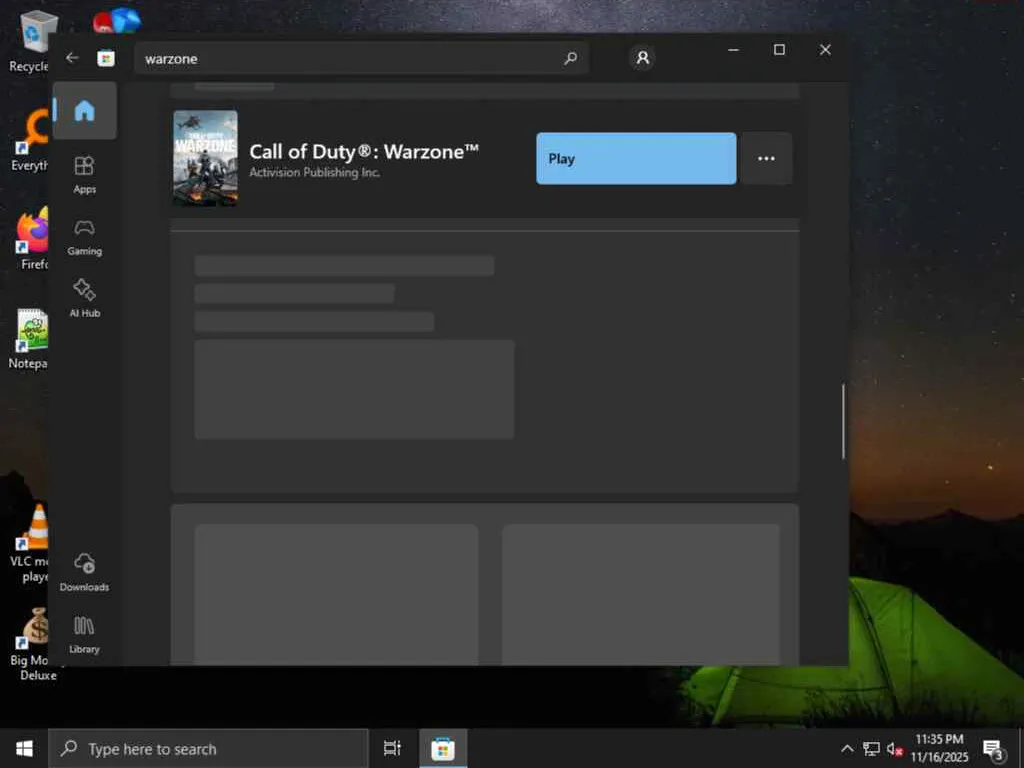Select the Notepad++ desktop shortcut
This screenshot has width=1024, height=768.
tap(28, 339)
